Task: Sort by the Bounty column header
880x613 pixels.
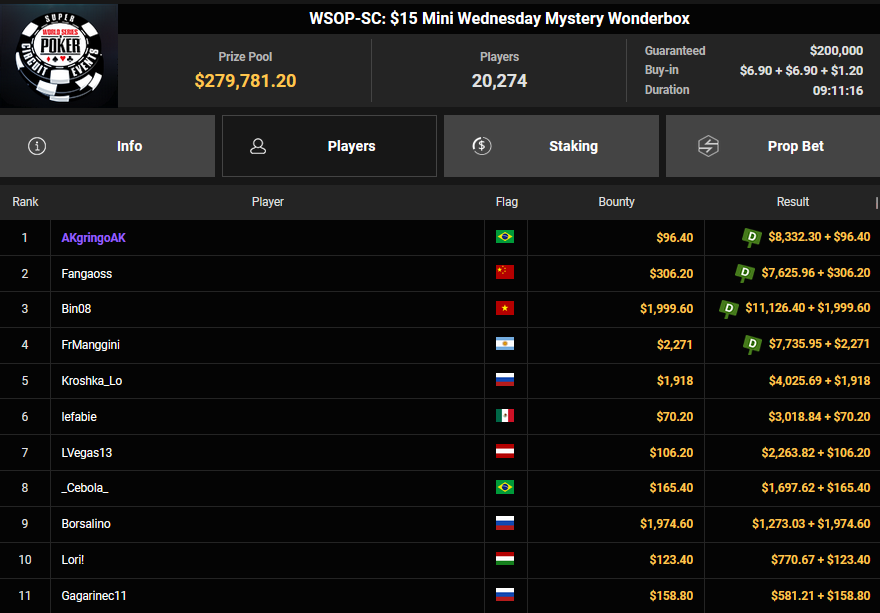Action: (x=616, y=202)
